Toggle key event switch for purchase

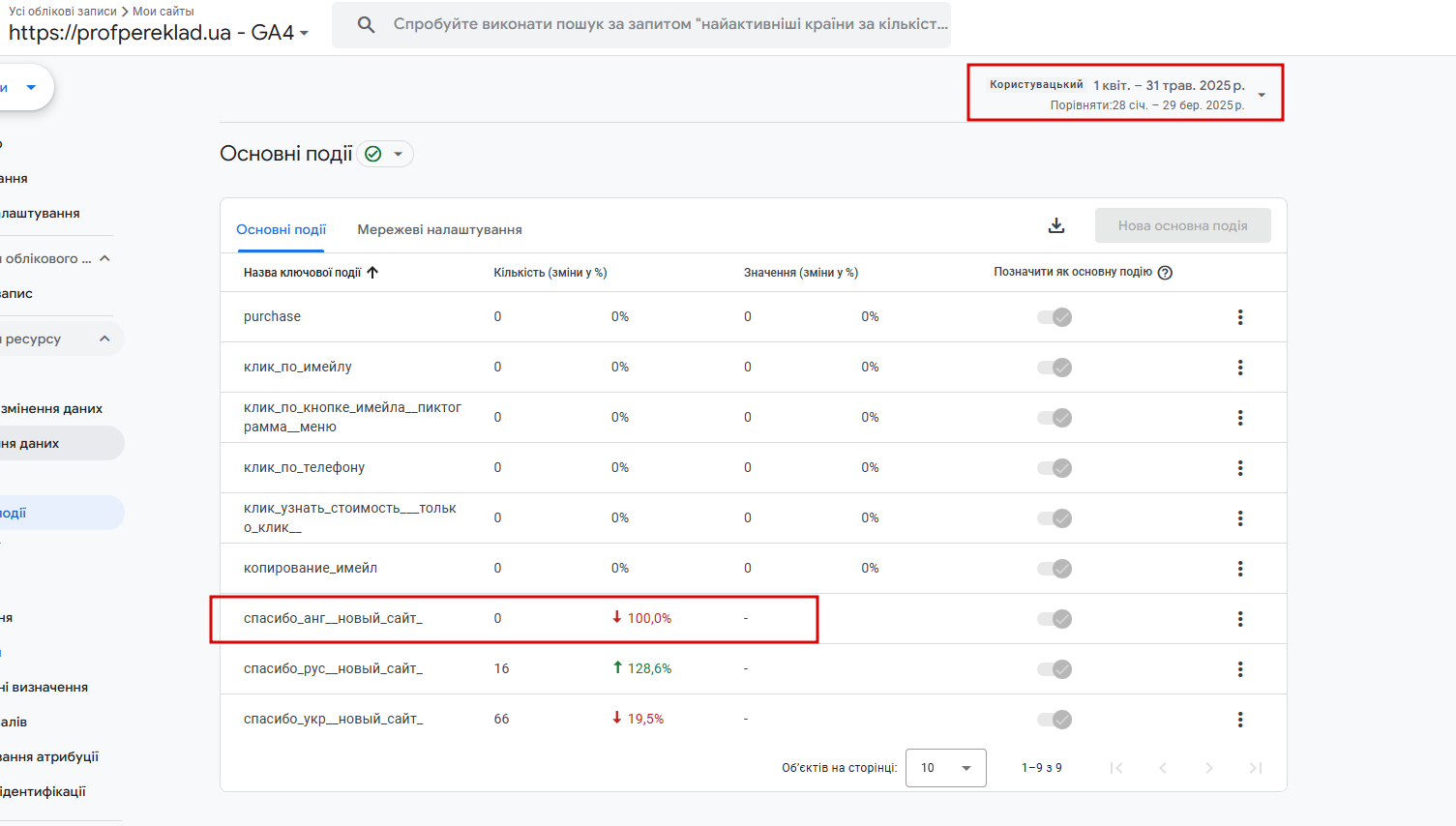pos(1055,317)
